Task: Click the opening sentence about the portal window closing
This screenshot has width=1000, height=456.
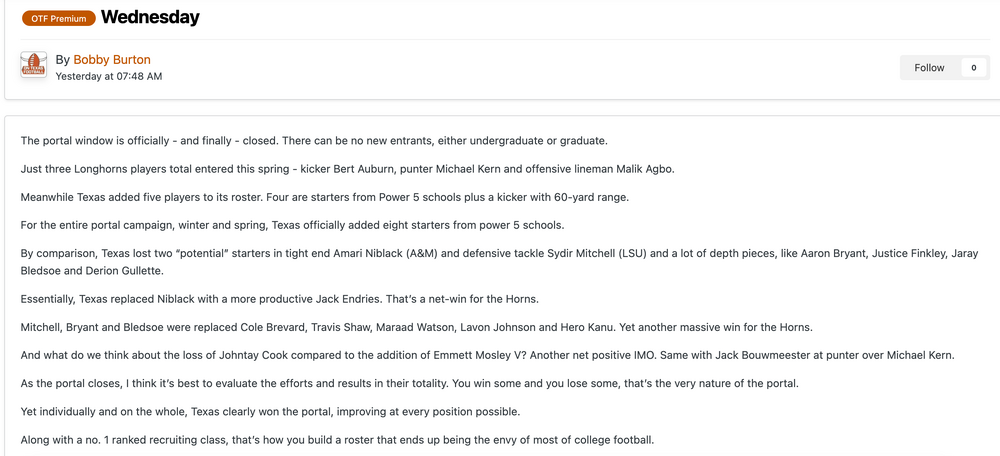Action: 313,141
